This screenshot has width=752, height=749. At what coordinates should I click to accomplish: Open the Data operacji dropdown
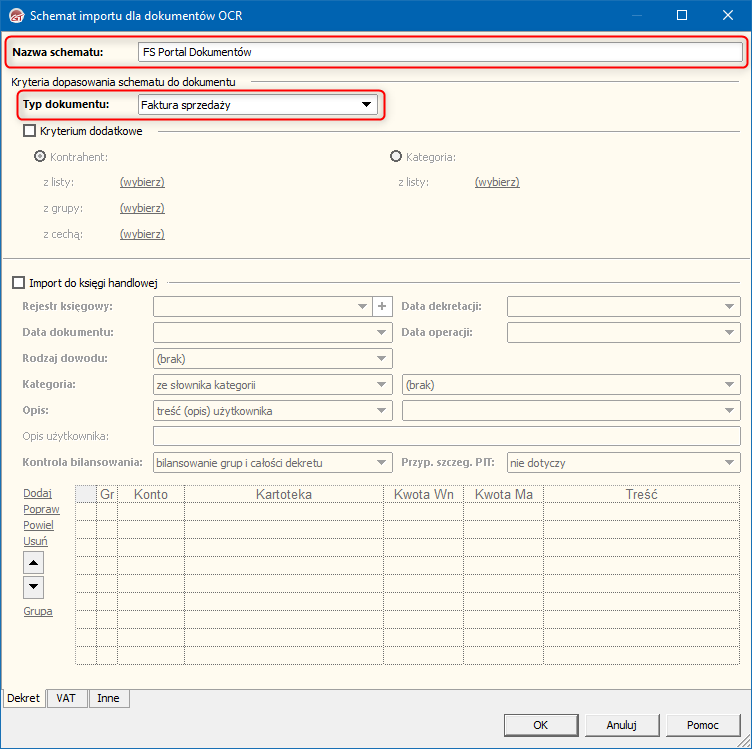pyautogui.click(x=623, y=332)
